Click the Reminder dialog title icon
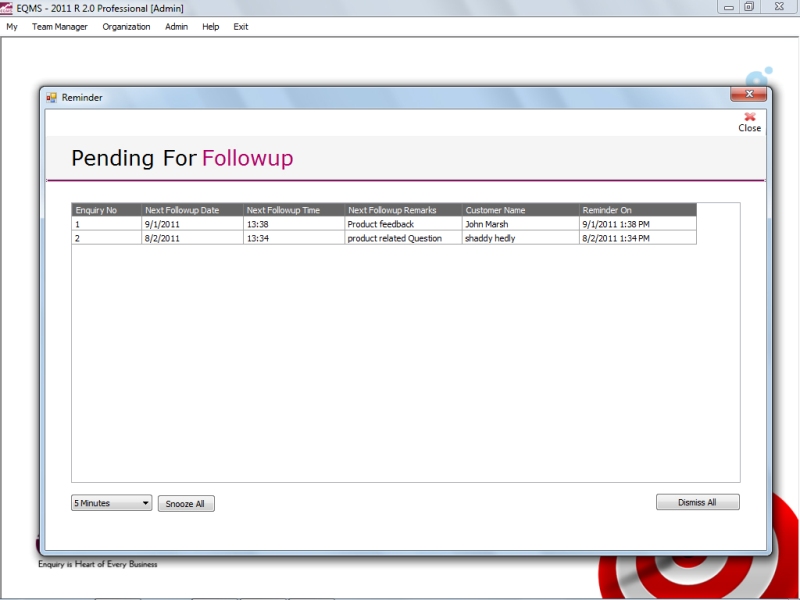 click(52, 97)
